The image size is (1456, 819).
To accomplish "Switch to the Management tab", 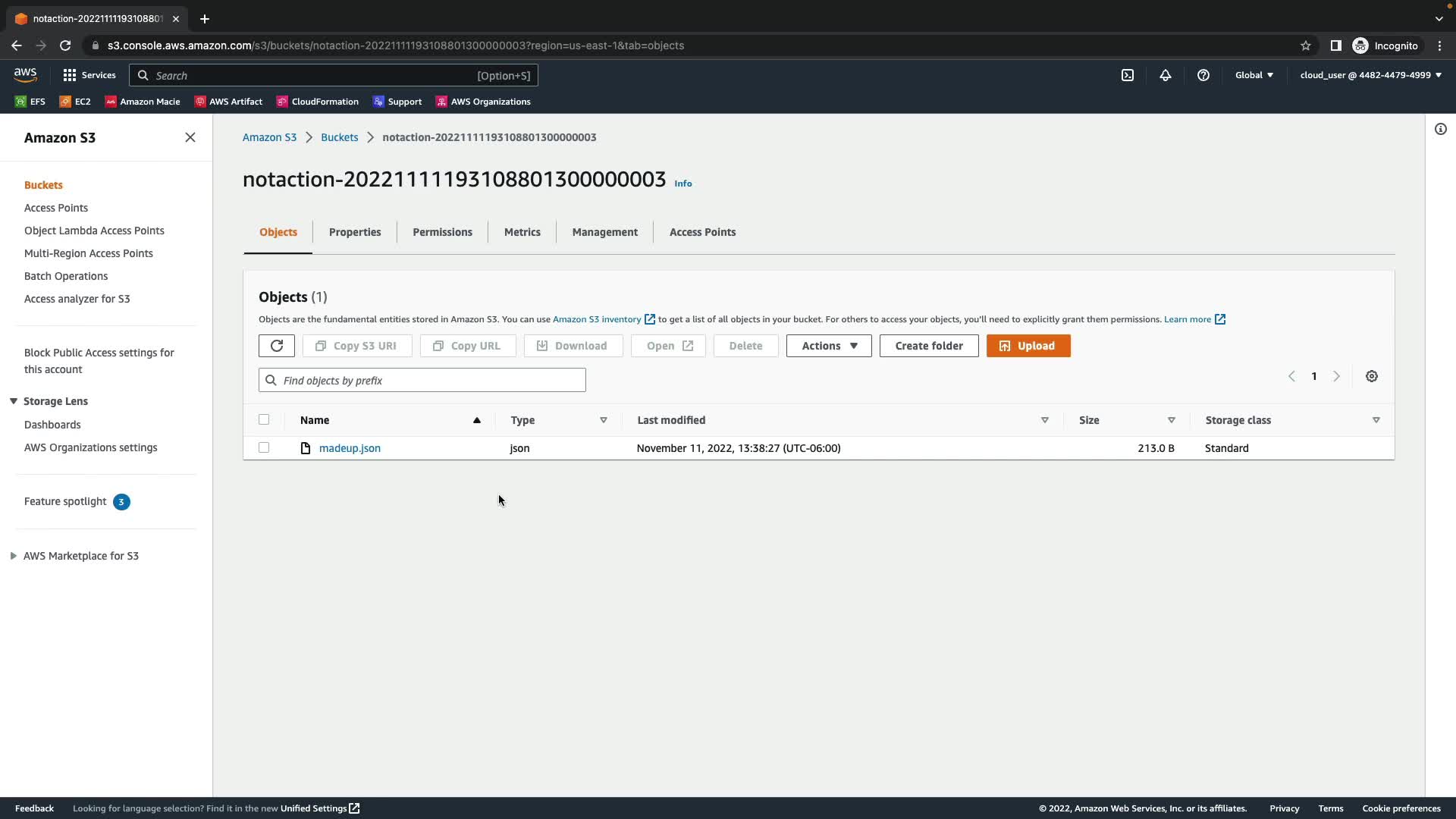I will tap(604, 232).
